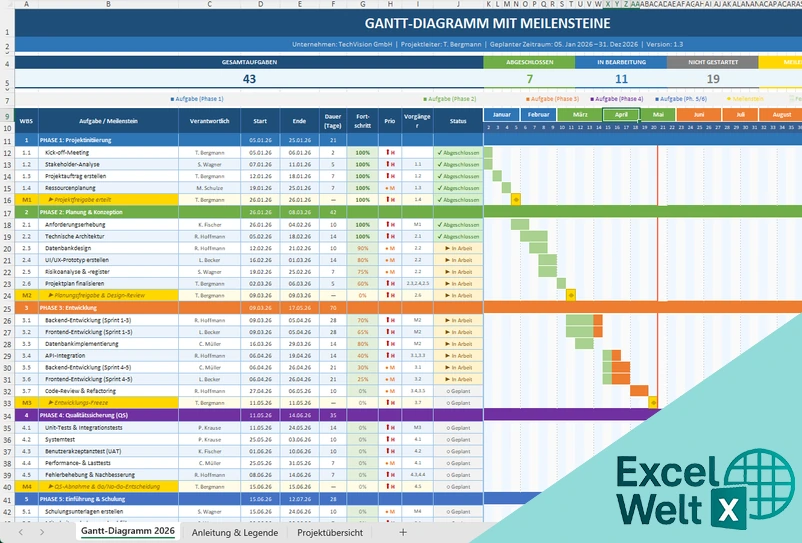Screen dimensions: 802x543
Task: Click the green Gantt bar of Technische Architektur
Action: tap(533, 236)
